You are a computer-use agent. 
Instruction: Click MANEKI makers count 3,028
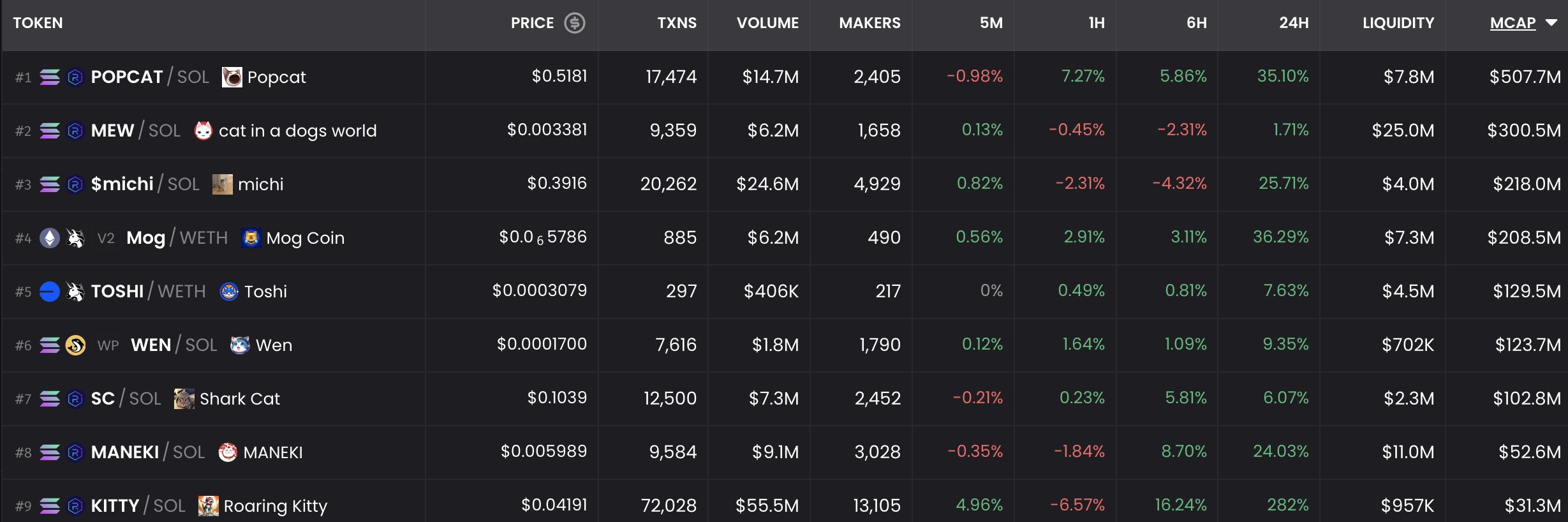pyautogui.click(x=877, y=452)
